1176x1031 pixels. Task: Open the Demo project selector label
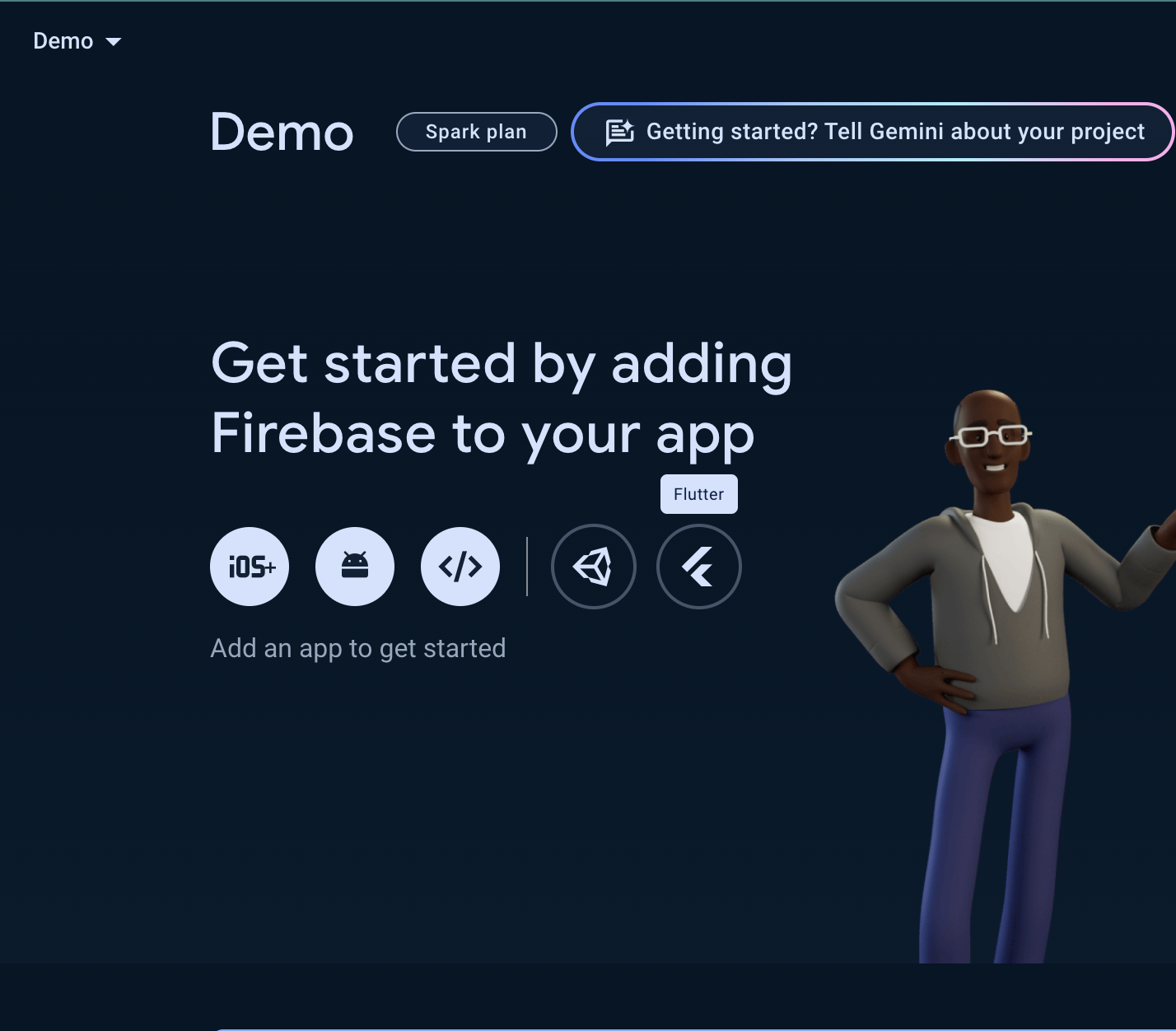63,41
